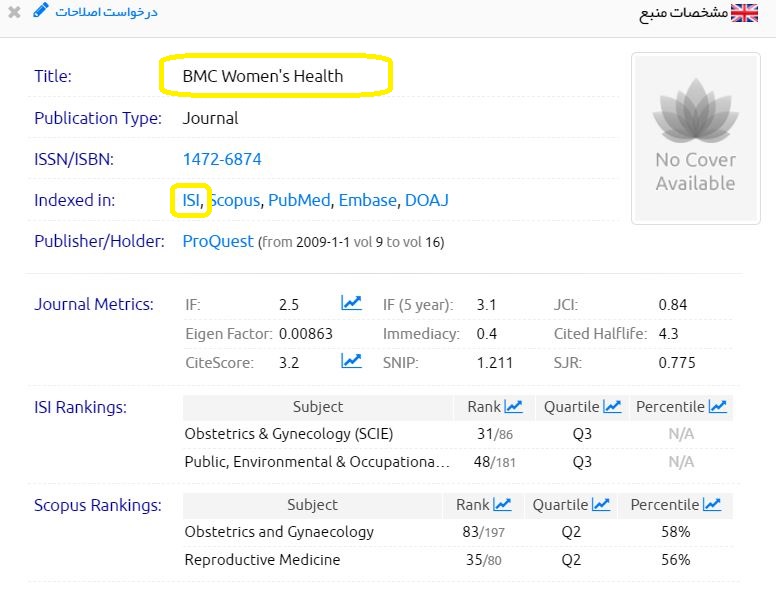Image resolution: width=776 pixels, height=597 pixels.
Task: Click the IF trend chart icon
Action: 351,303
